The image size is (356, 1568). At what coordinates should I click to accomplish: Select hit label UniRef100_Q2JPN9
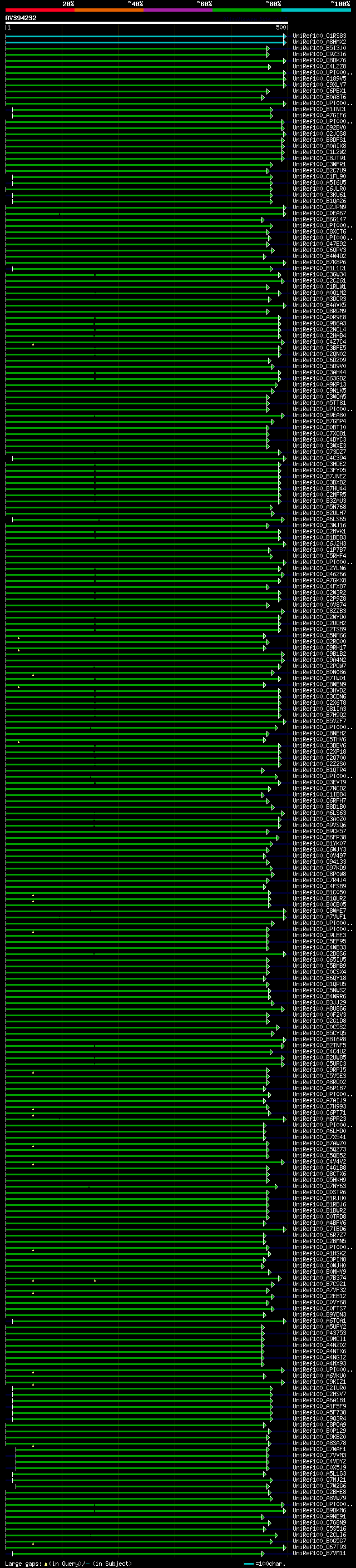[x=319, y=207]
